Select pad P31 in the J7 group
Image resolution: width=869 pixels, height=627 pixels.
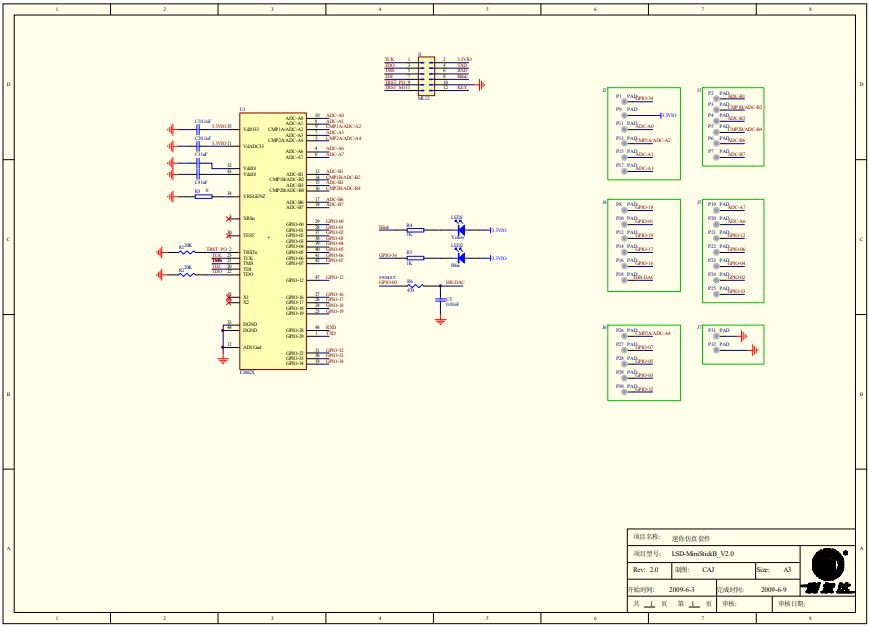(716, 337)
